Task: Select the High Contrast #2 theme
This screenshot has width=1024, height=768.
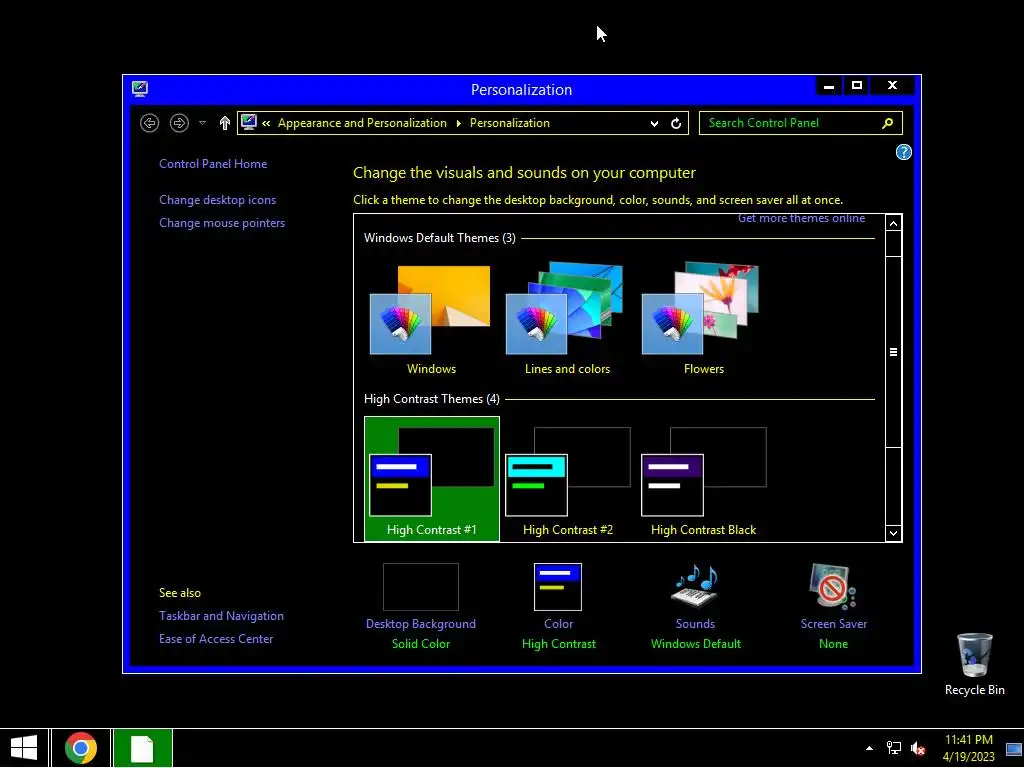Action: (568, 479)
